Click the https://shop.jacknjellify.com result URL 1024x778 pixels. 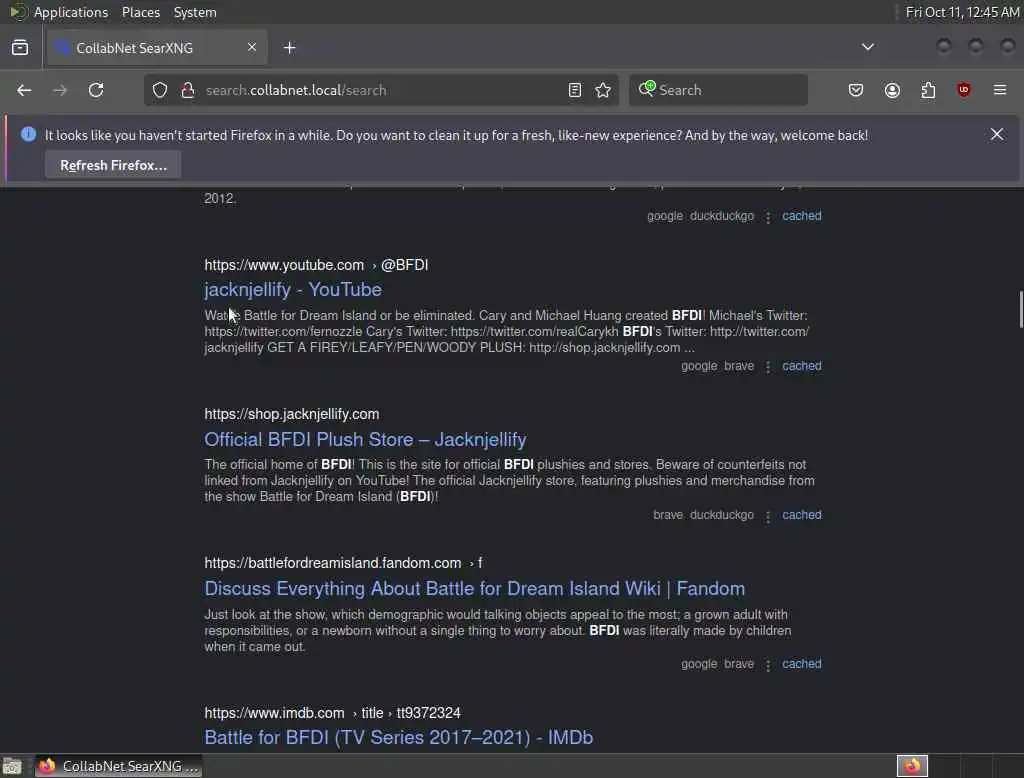[x=291, y=414]
